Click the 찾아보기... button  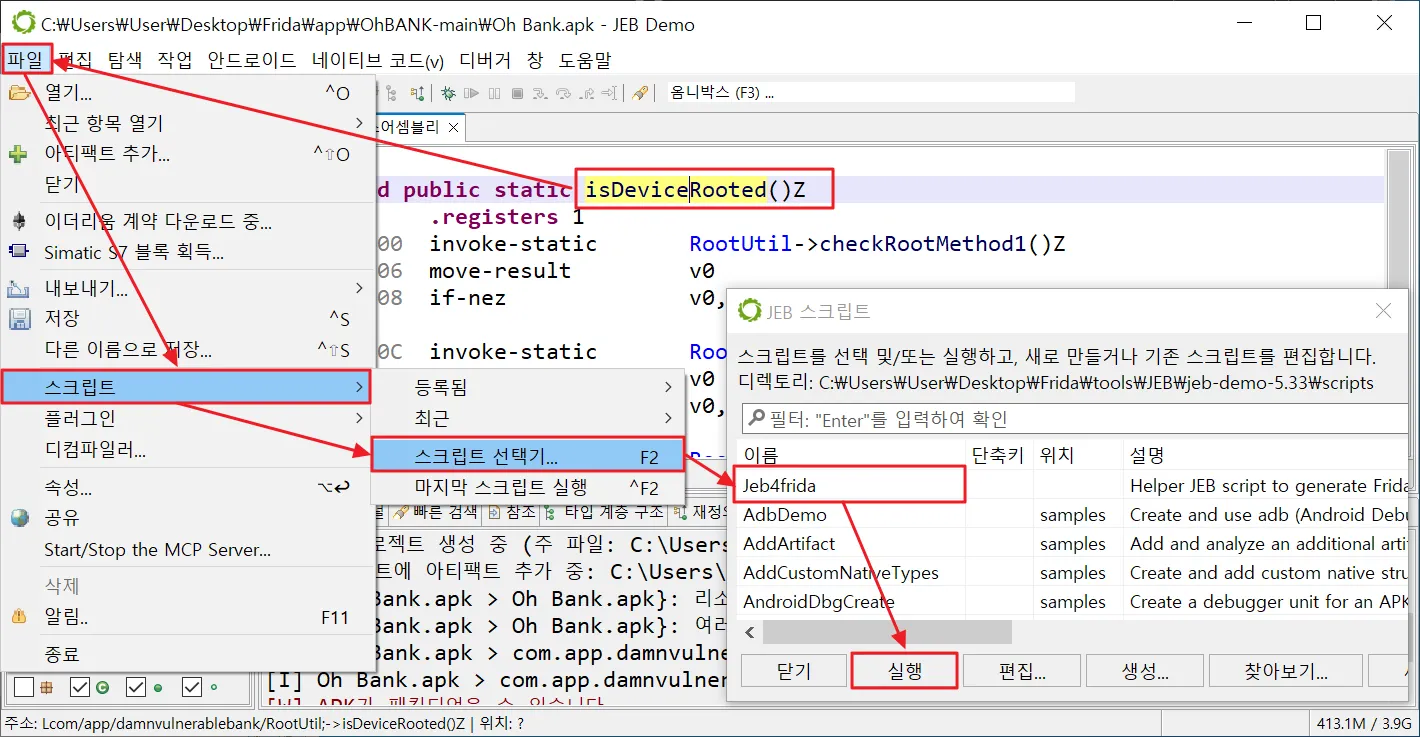click(x=1286, y=671)
